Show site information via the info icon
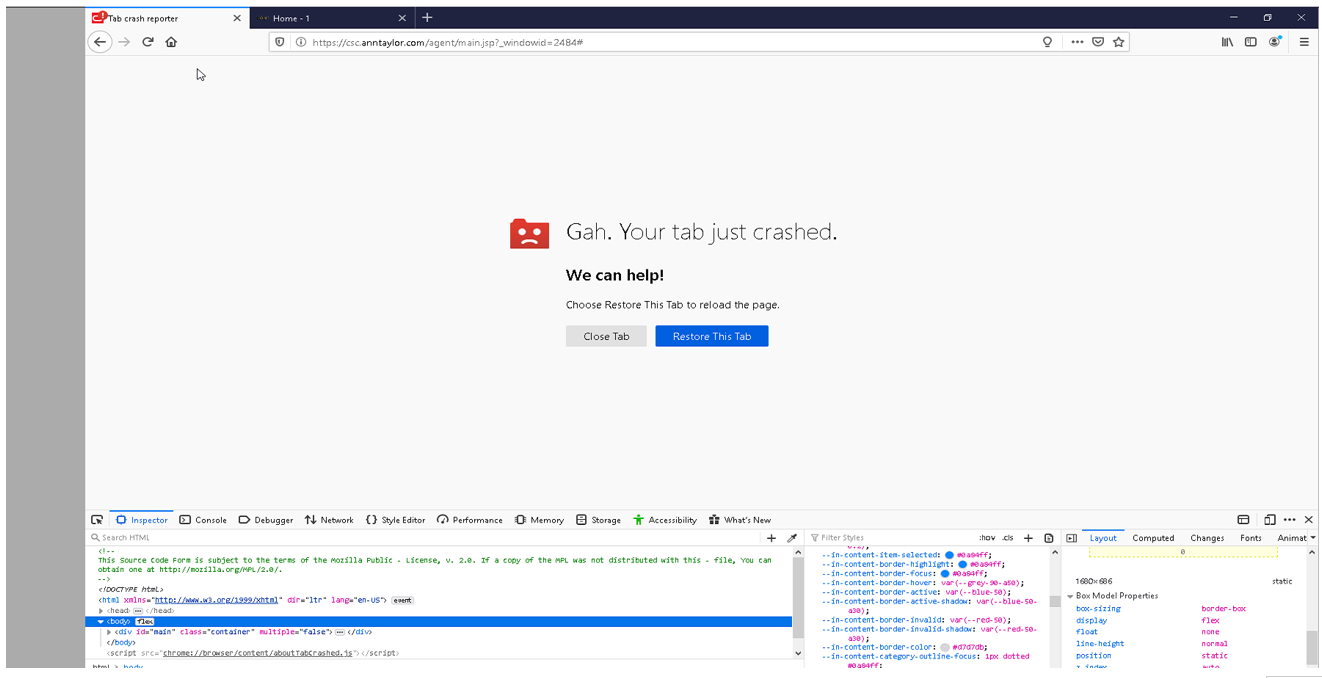This screenshot has height=678, width=1322. click(x=300, y=42)
